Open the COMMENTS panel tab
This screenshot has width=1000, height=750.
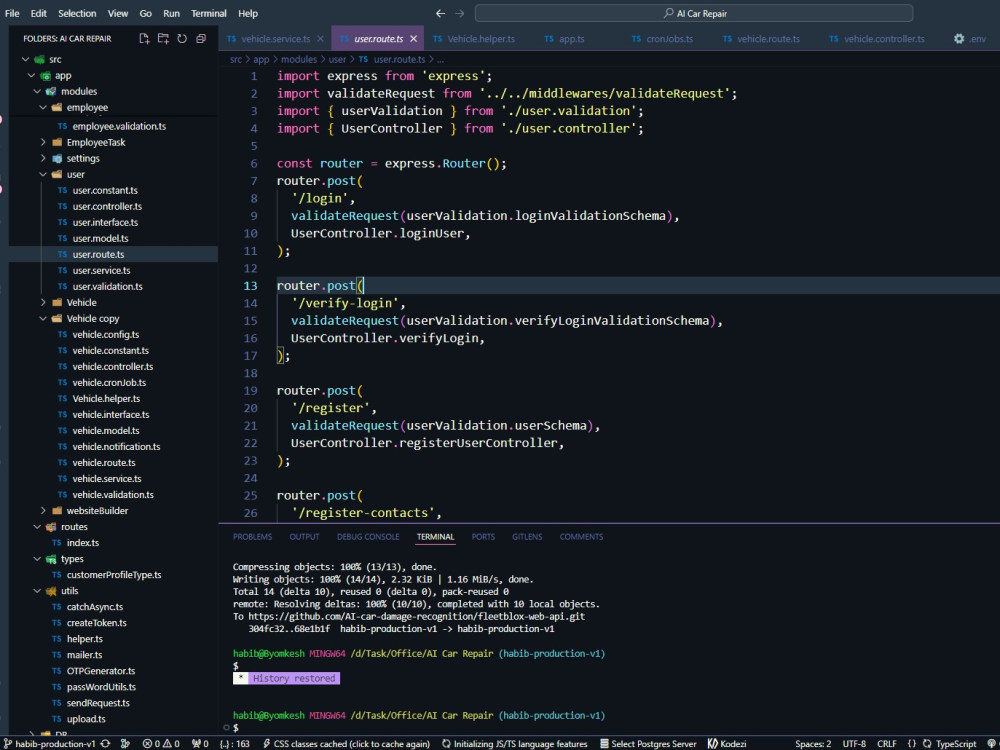(581, 537)
